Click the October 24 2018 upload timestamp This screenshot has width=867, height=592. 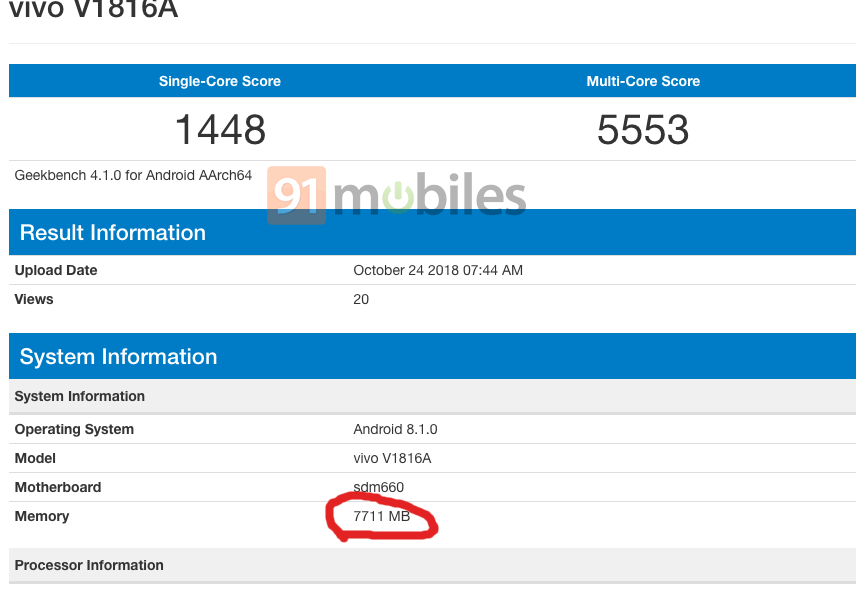(438, 270)
